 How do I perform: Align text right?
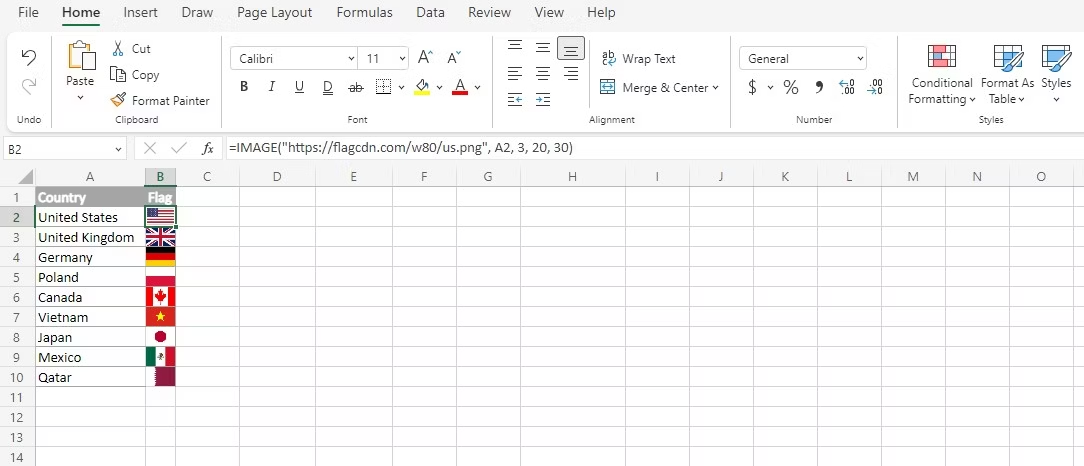point(571,73)
